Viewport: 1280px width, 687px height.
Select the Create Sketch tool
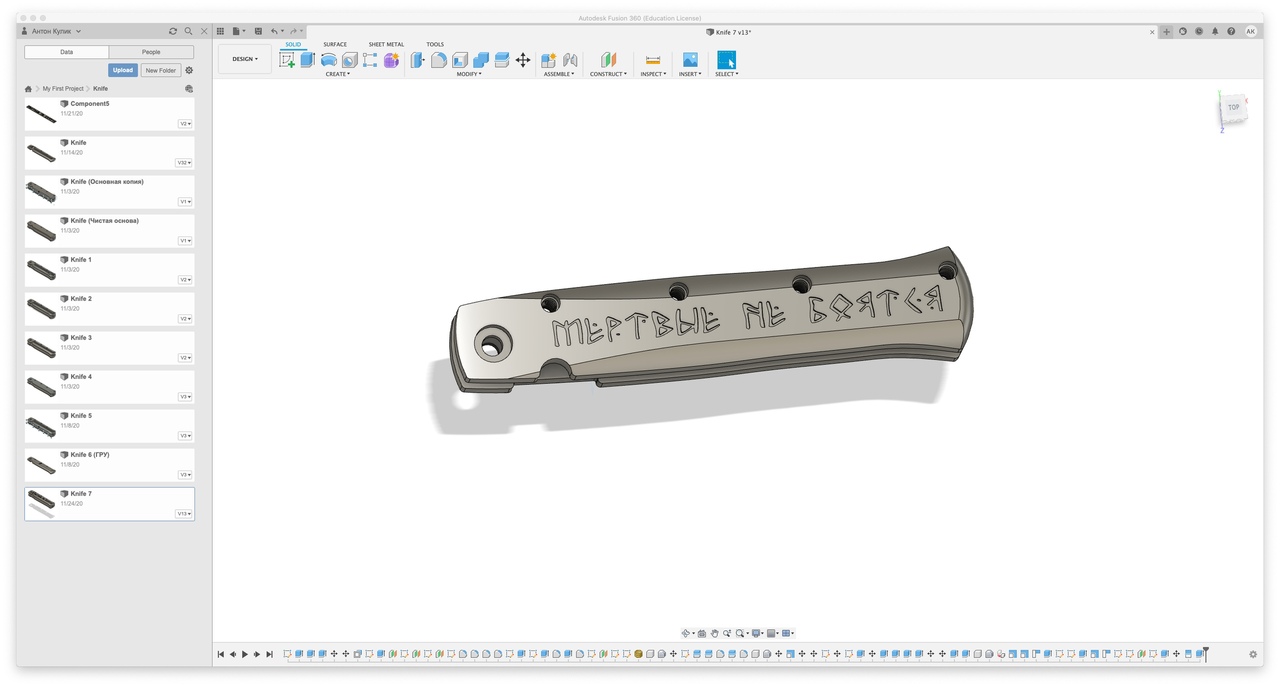point(287,60)
